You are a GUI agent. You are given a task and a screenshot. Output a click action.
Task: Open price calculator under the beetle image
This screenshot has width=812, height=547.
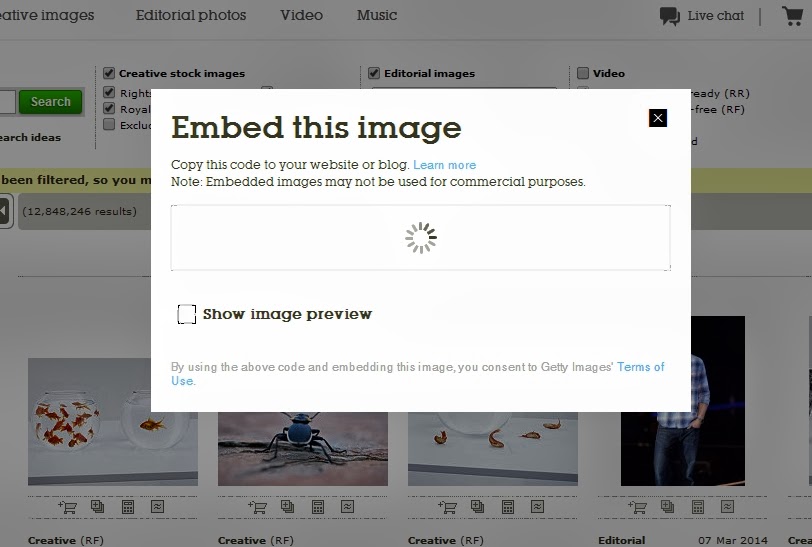(318, 507)
